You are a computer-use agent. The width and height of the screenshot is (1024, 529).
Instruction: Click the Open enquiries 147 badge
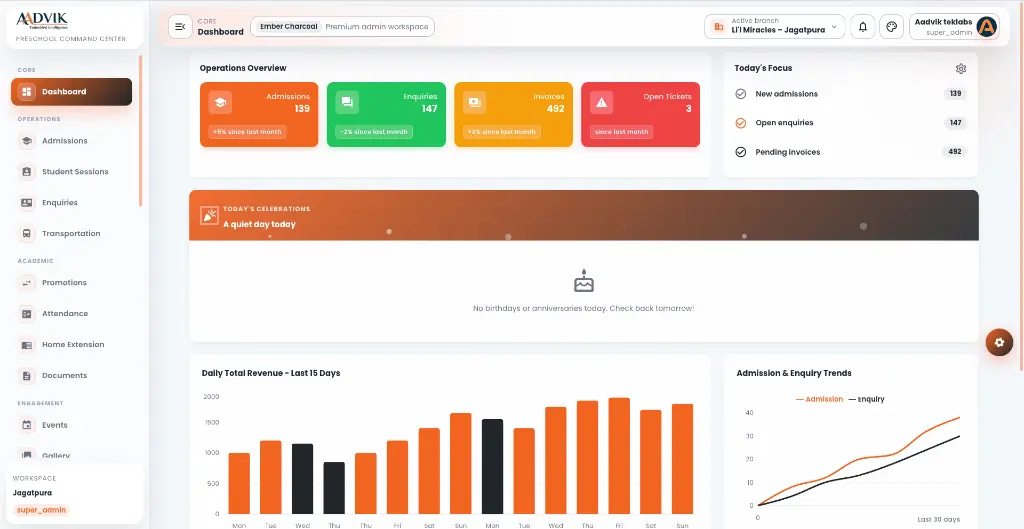[955, 123]
